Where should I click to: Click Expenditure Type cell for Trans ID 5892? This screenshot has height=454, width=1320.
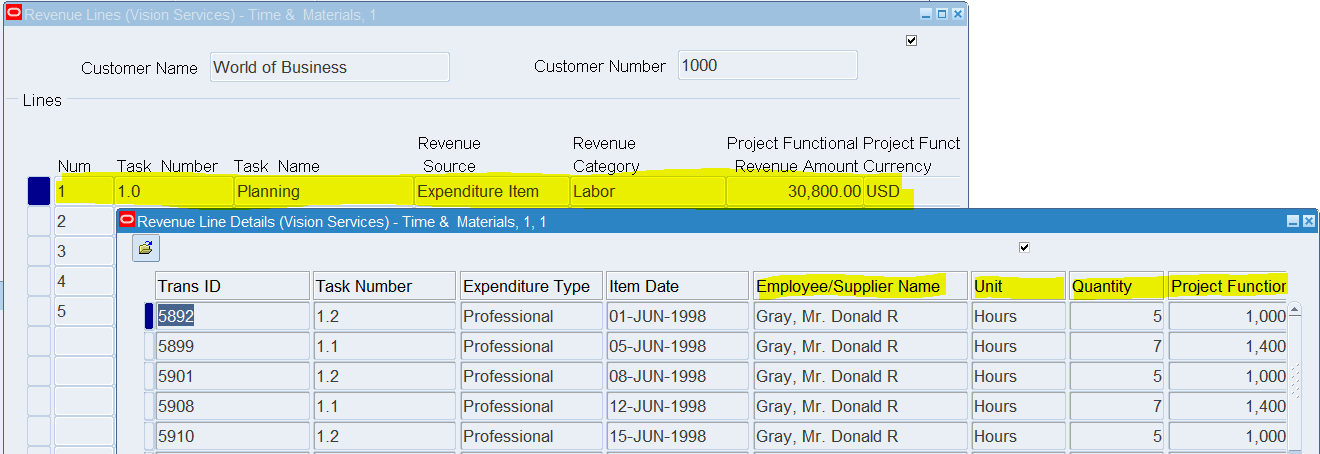click(531, 316)
